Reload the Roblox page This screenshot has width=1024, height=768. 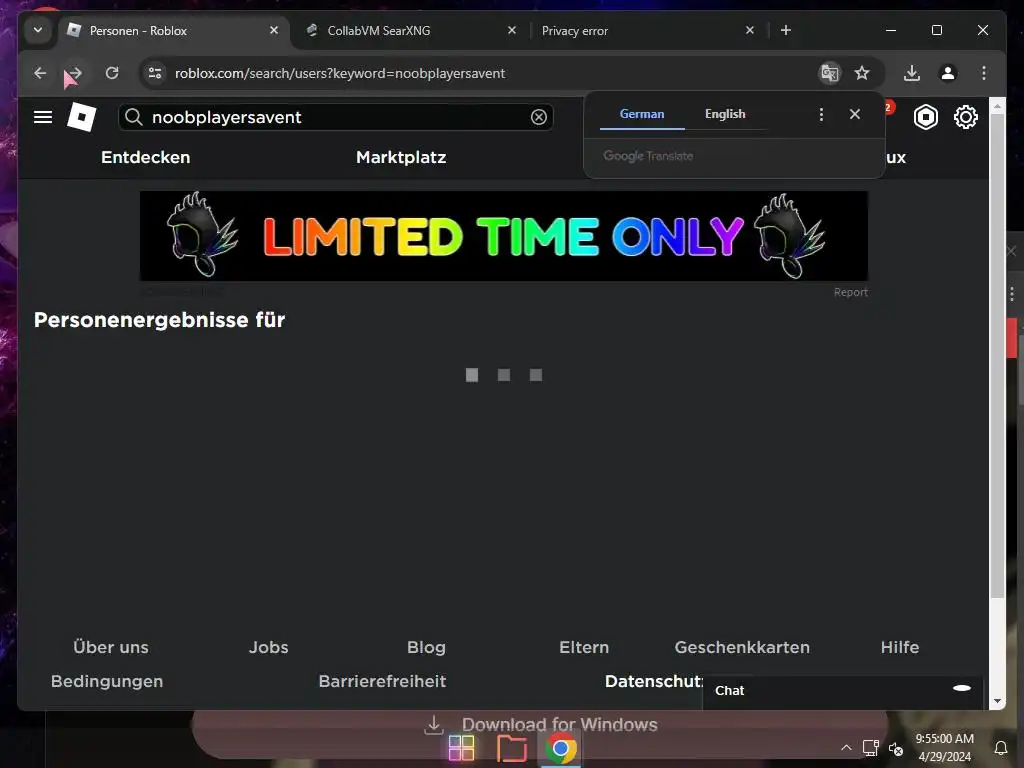point(112,73)
